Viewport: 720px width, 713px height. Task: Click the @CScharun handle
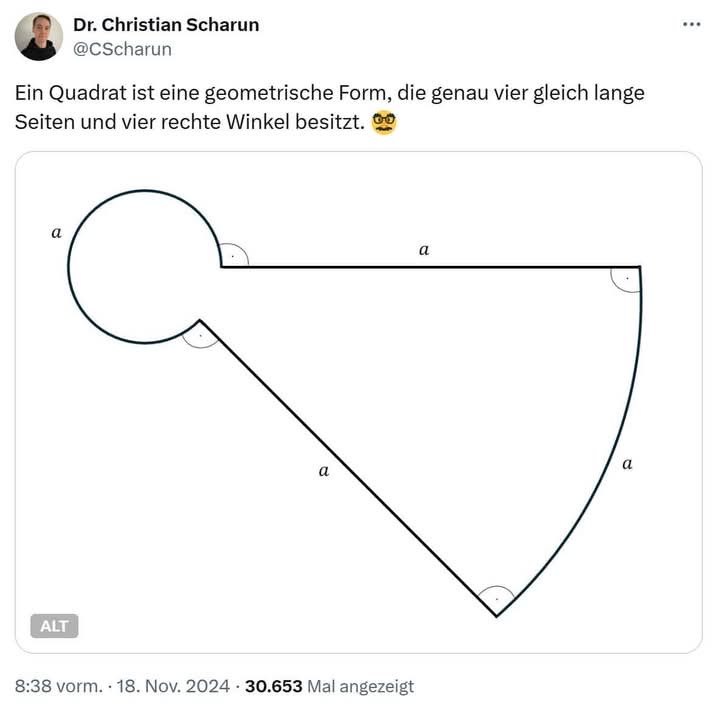[122, 48]
